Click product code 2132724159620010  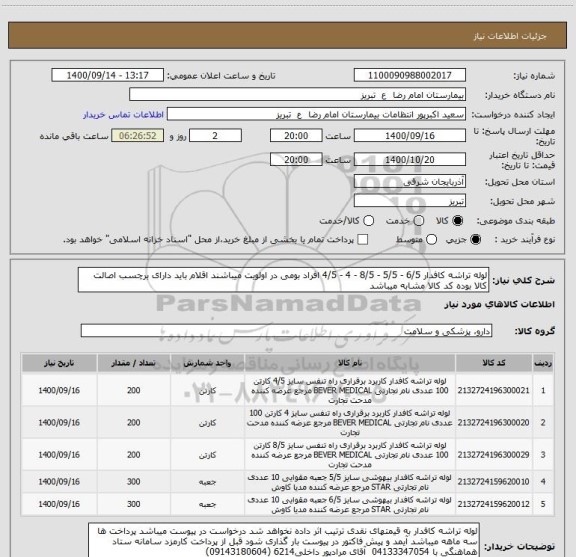tap(493, 482)
